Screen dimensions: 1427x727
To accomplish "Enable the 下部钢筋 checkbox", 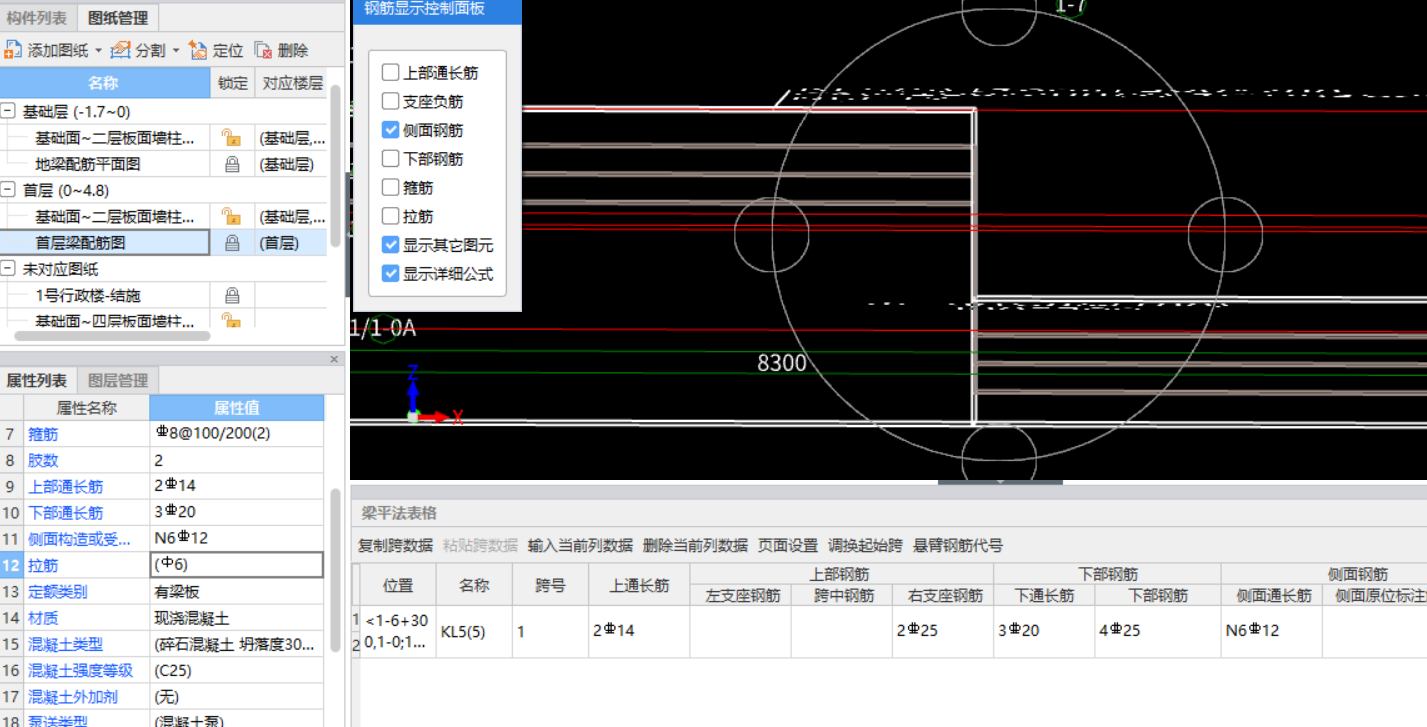I will (x=390, y=158).
